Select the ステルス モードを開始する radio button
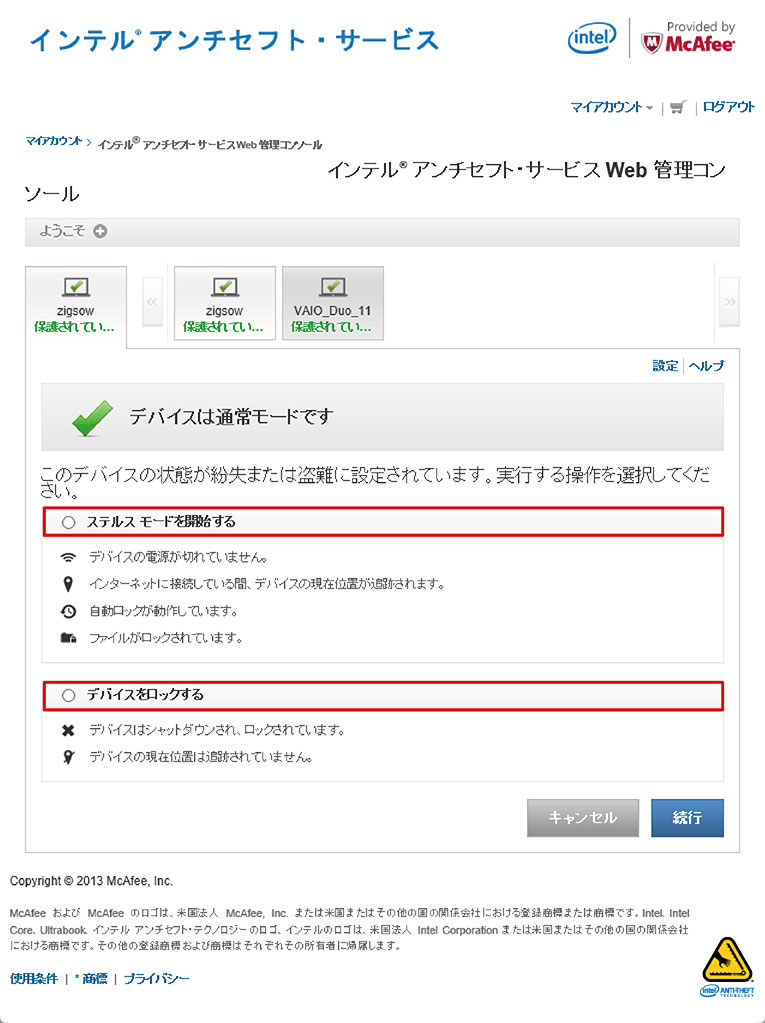Viewport: 765px width, 1023px height. click(x=69, y=522)
